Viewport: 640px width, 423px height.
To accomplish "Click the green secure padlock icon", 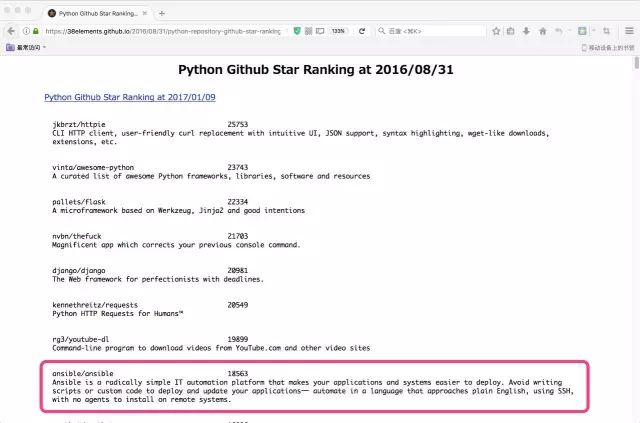I will (x=36, y=31).
